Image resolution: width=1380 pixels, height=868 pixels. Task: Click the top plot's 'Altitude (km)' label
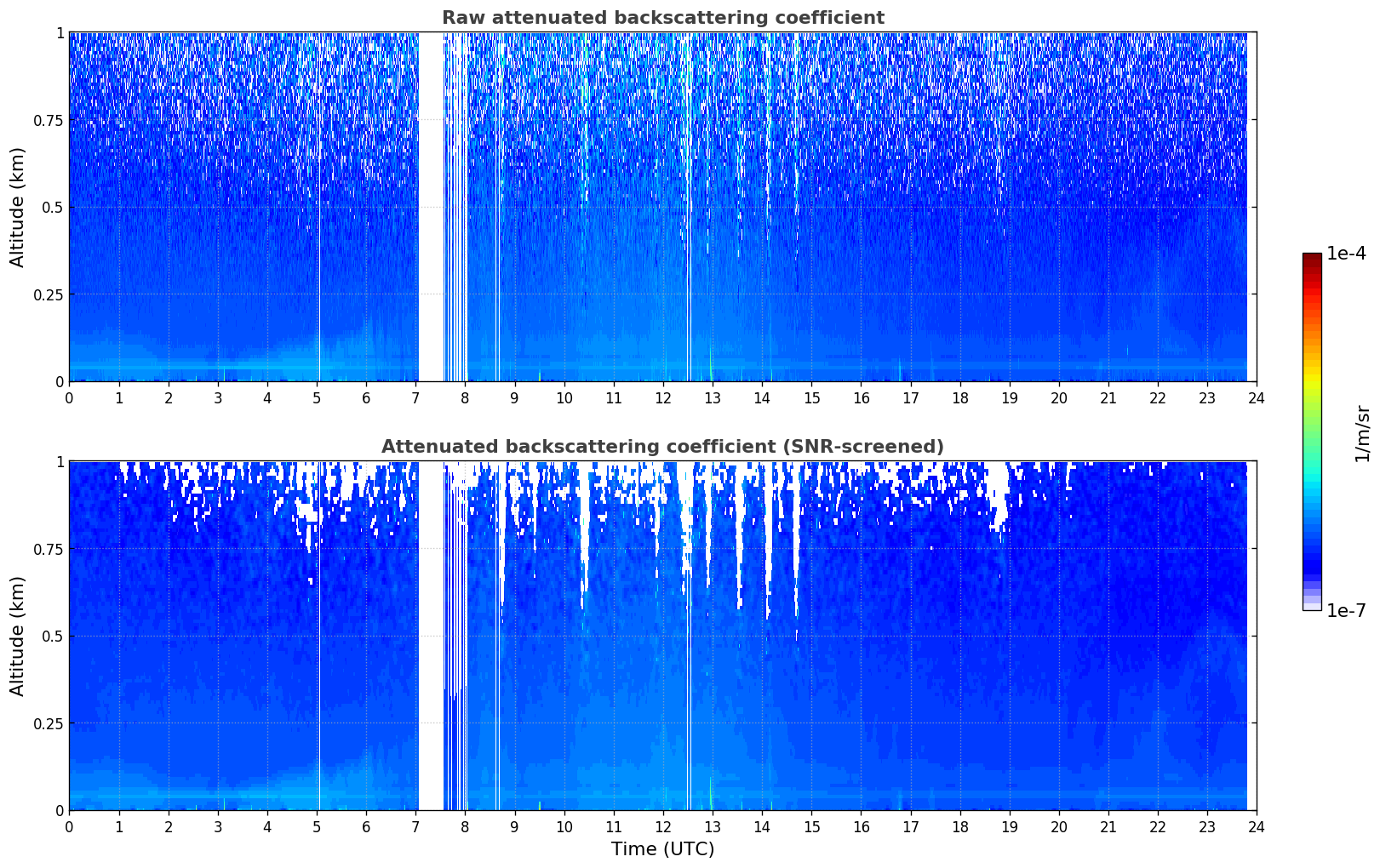(18, 207)
